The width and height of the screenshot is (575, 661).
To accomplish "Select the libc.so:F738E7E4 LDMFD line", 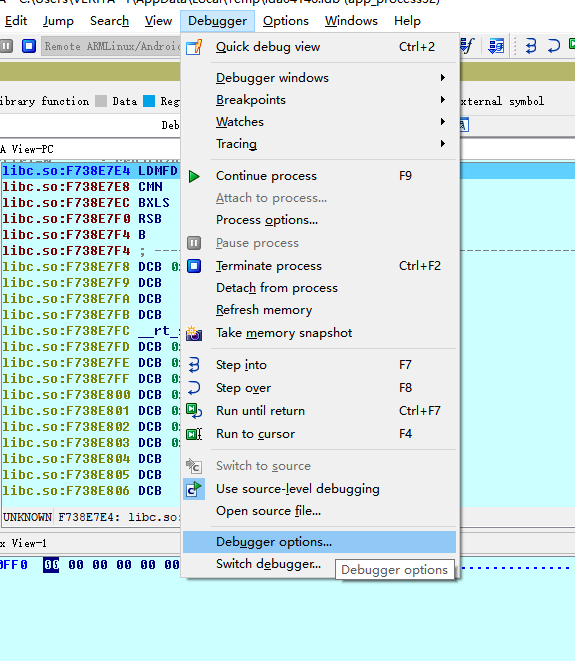I will [90, 171].
